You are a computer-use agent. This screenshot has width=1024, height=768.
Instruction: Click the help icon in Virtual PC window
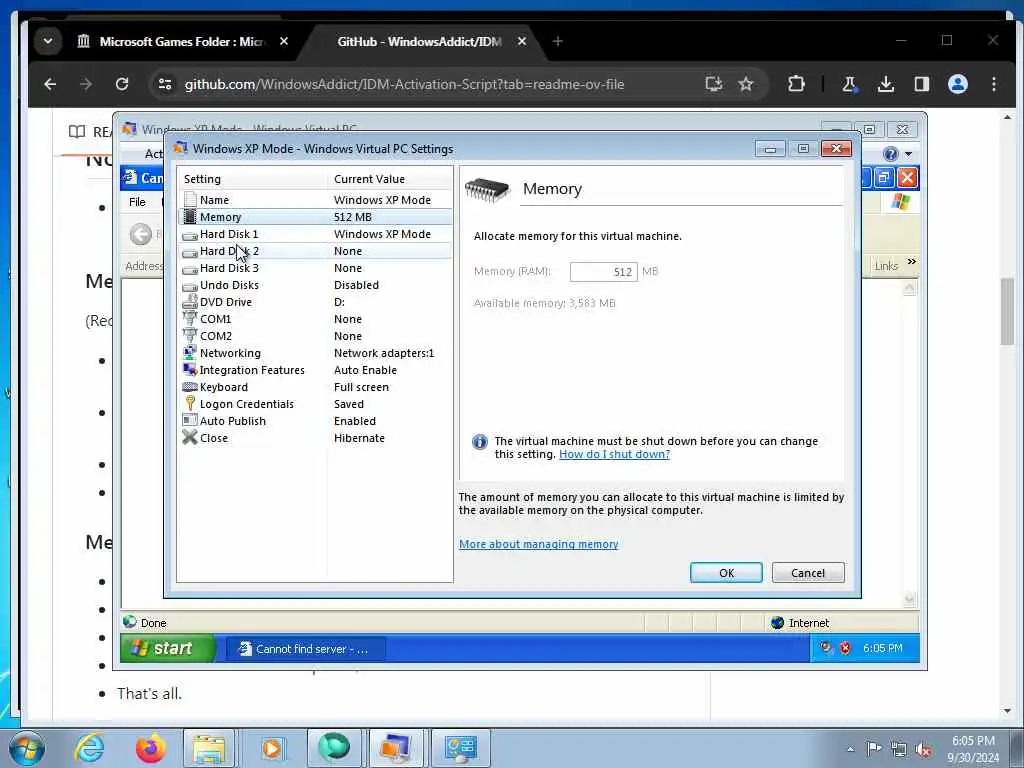pyautogui.click(x=890, y=154)
